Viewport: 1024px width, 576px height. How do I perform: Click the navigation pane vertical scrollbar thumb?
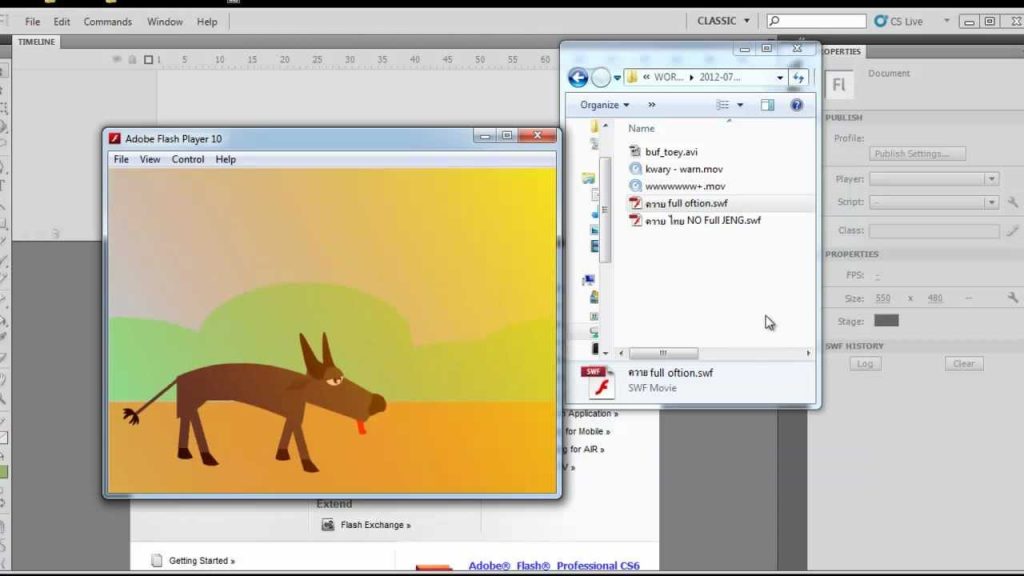pos(605,209)
